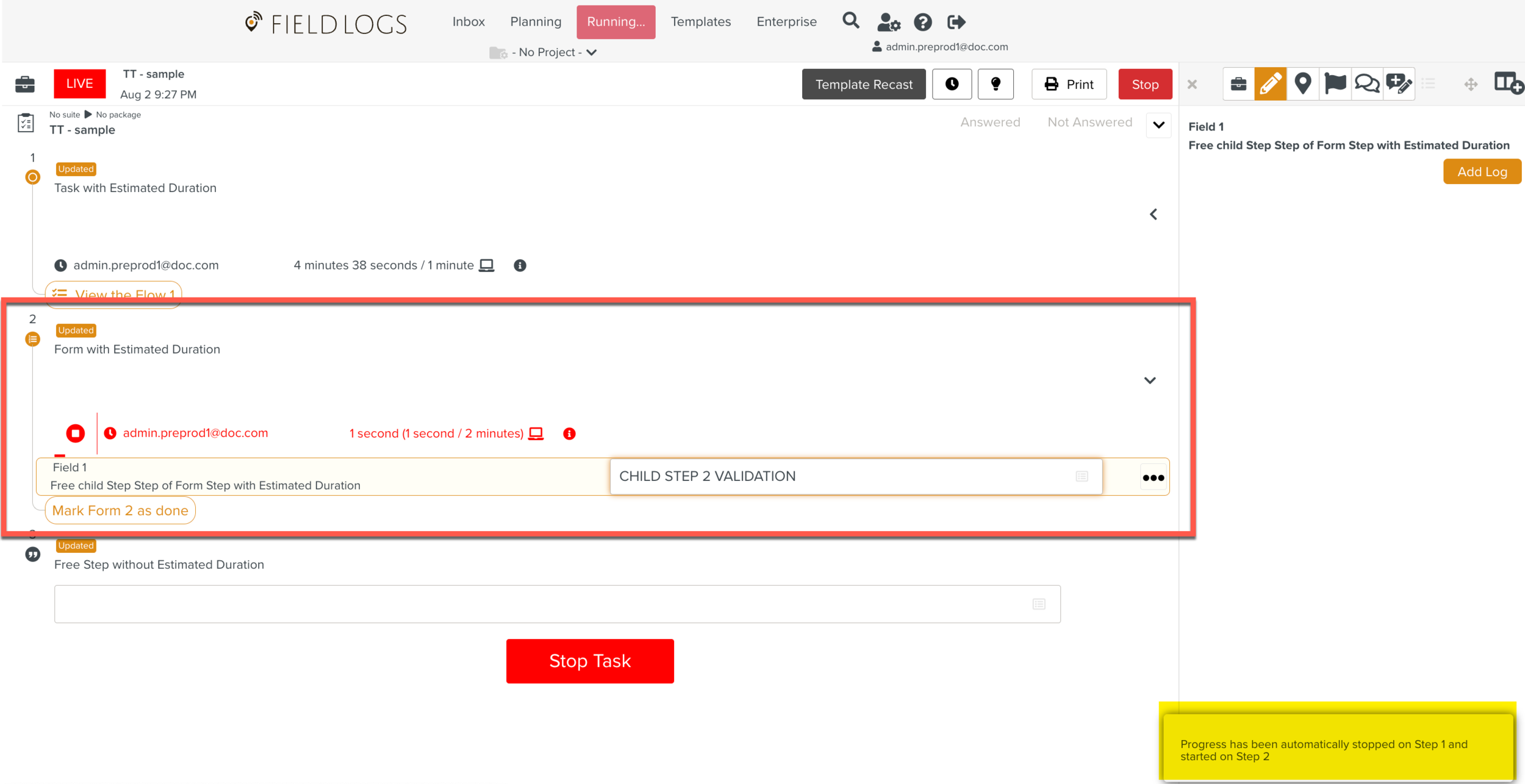Click the lightbulb toolbar button
Image resolution: width=1525 pixels, height=784 pixels.
996,84
